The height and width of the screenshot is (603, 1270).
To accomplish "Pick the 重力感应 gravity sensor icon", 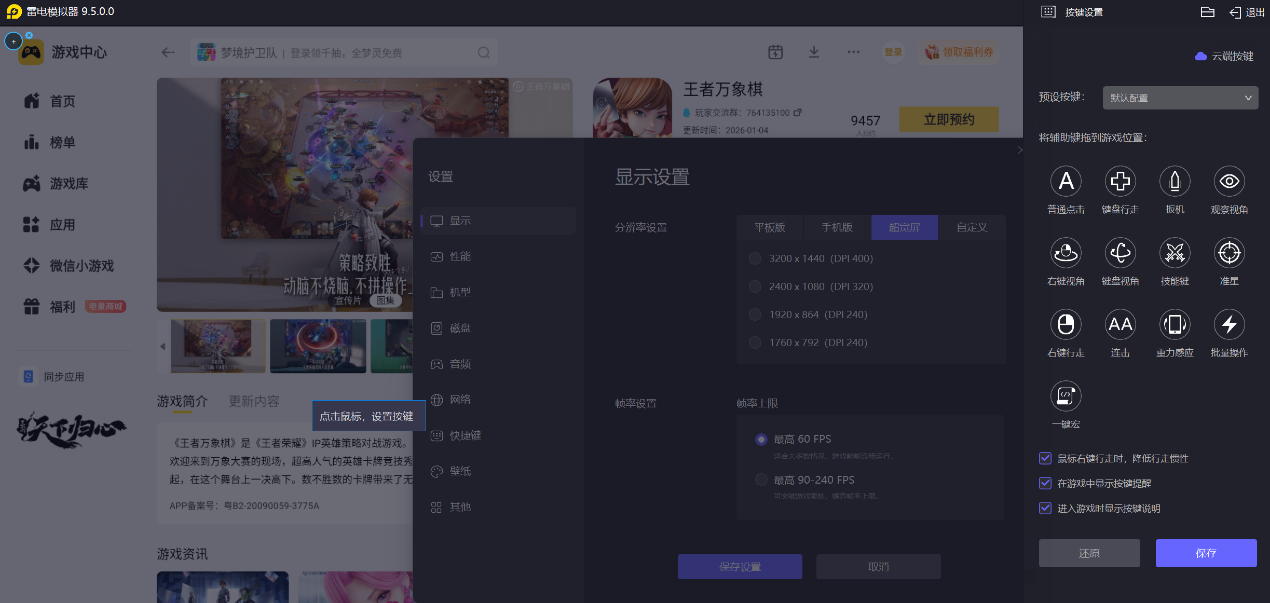I will 1175,324.
